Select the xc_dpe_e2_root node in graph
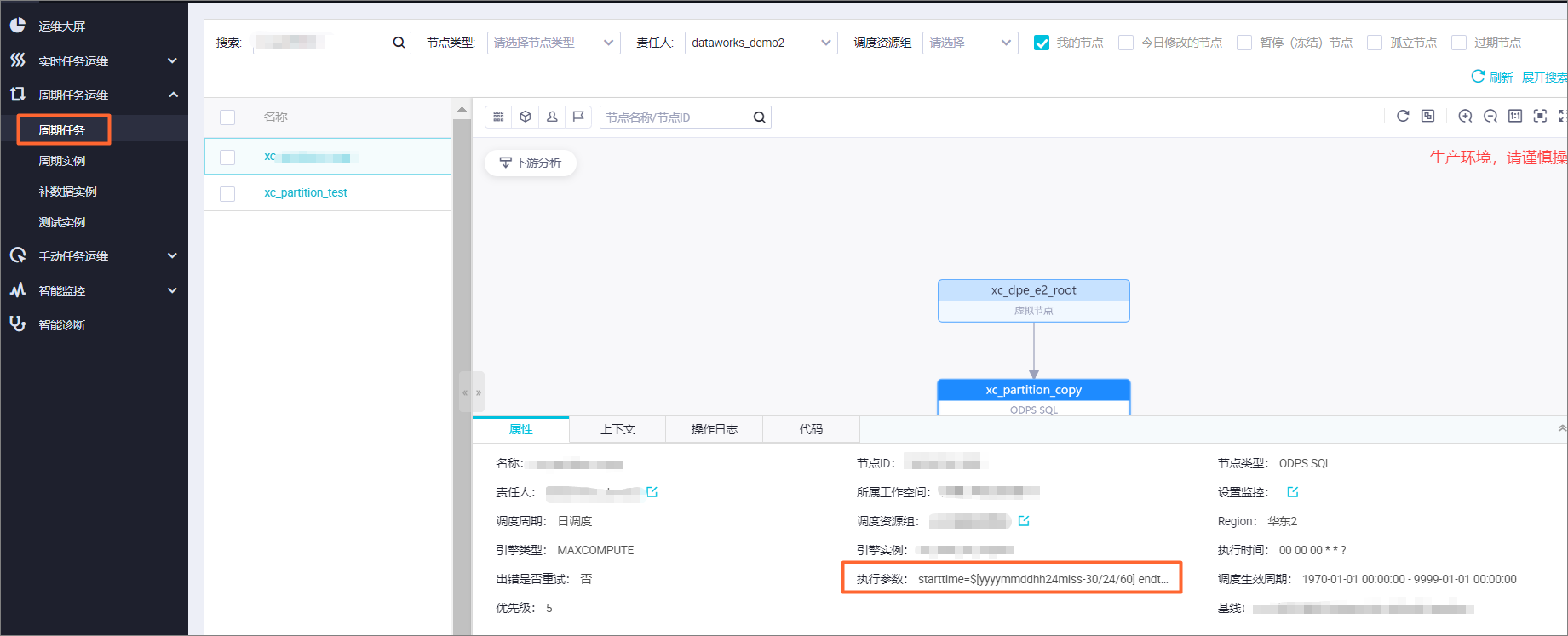 pos(1034,301)
